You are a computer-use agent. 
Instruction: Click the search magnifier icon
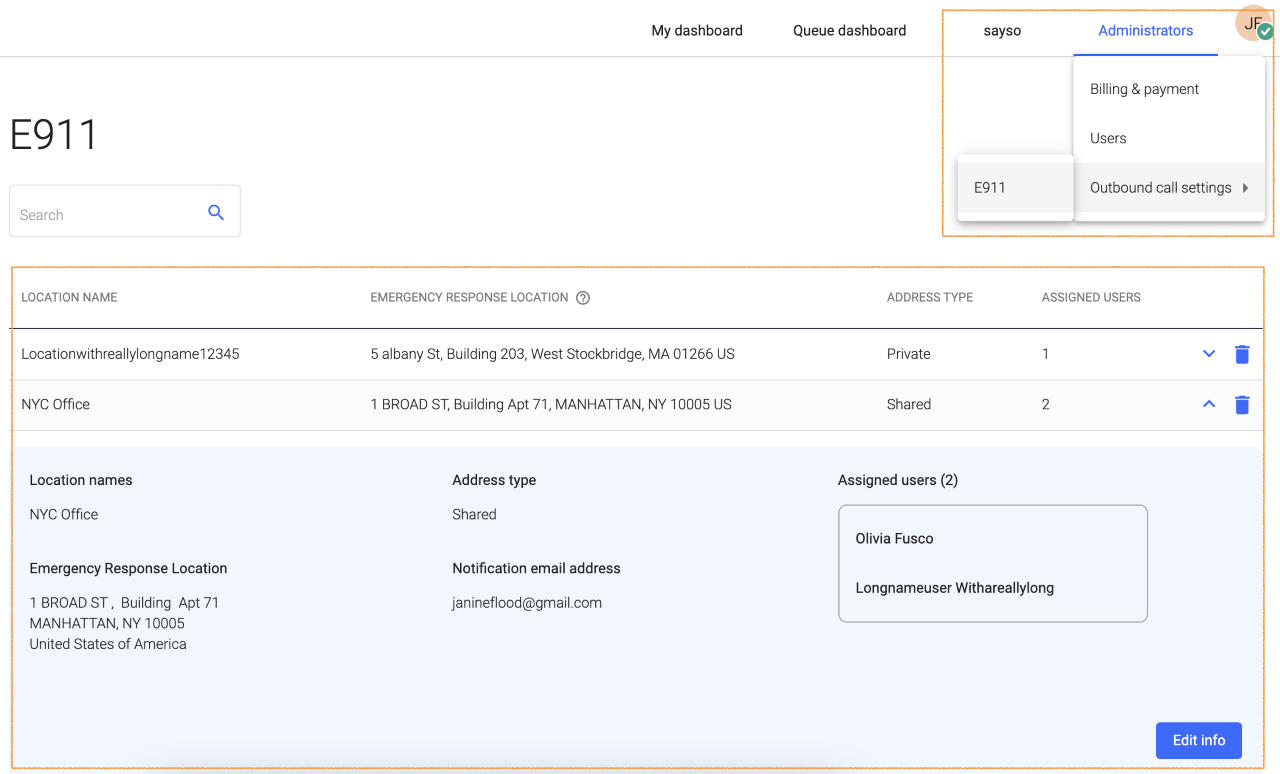pos(216,211)
